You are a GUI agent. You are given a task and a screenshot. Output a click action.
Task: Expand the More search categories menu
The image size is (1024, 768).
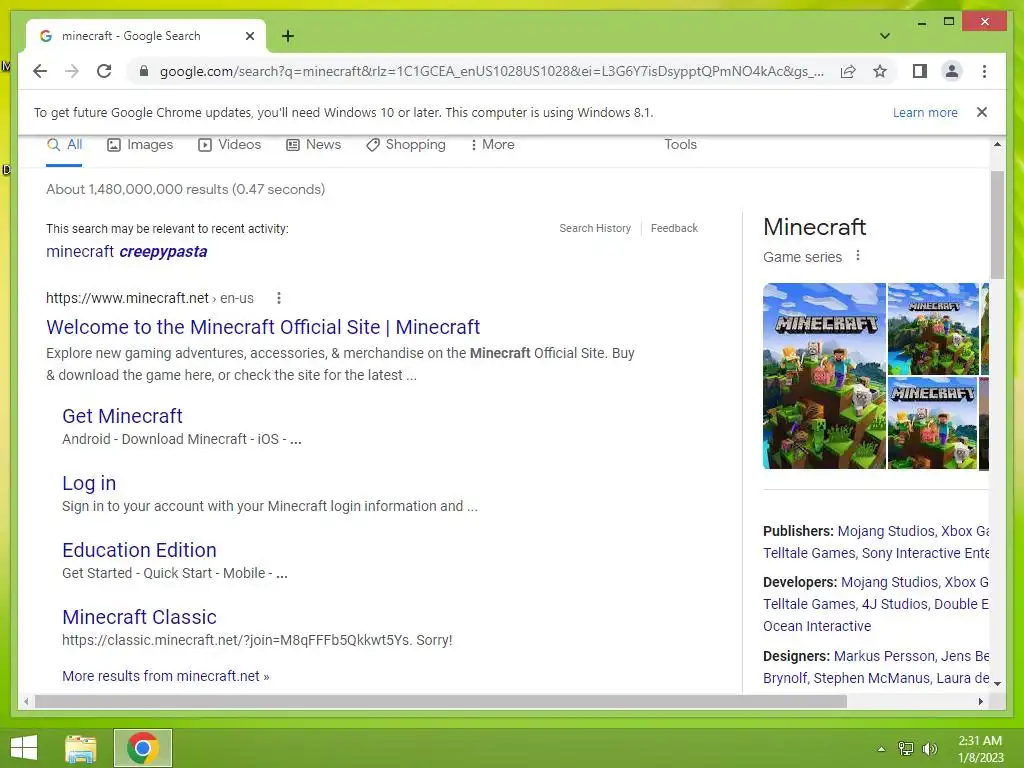click(492, 144)
